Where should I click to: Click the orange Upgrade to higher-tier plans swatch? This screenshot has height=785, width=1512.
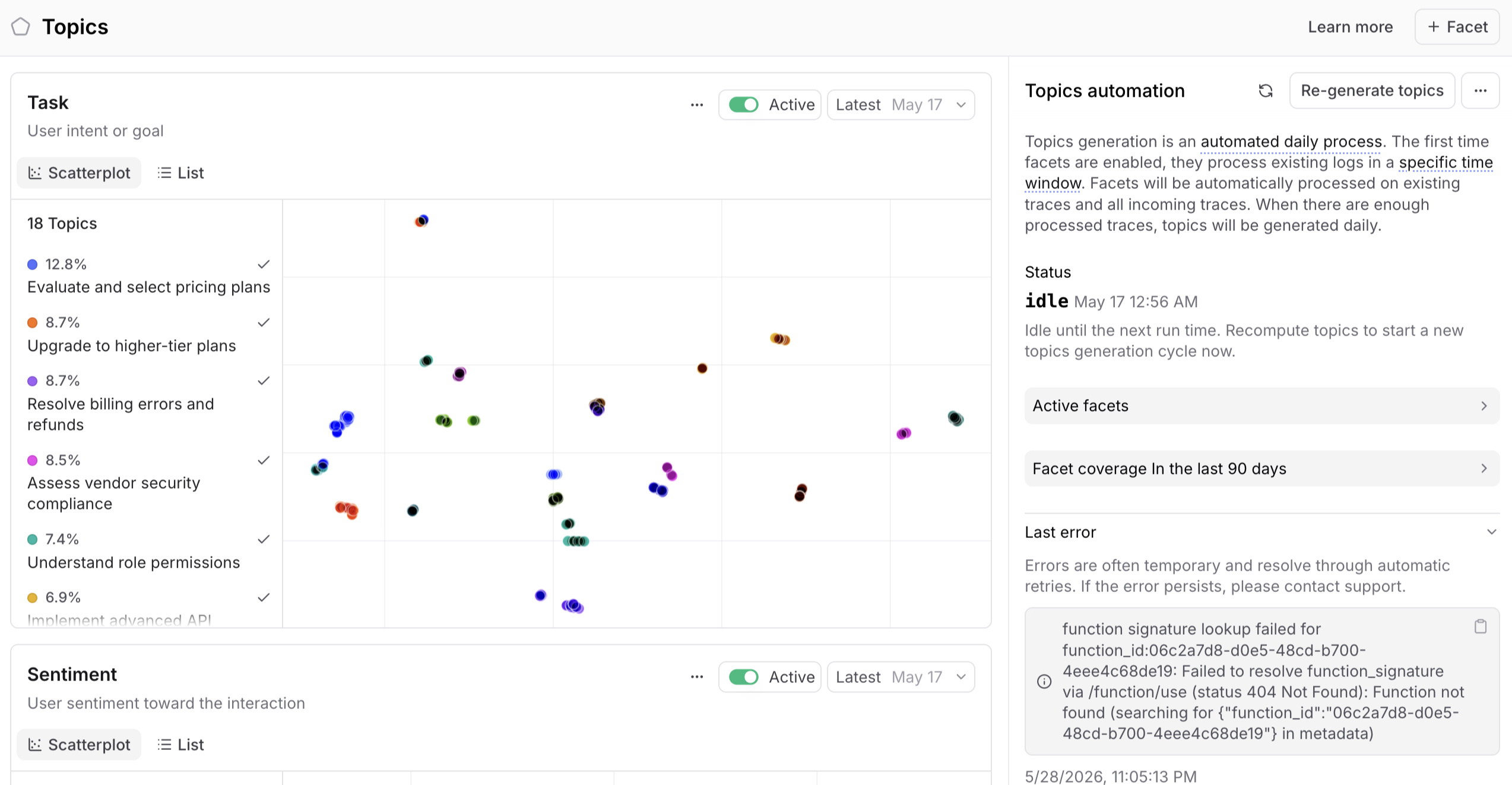pyautogui.click(x=33, y=322)
